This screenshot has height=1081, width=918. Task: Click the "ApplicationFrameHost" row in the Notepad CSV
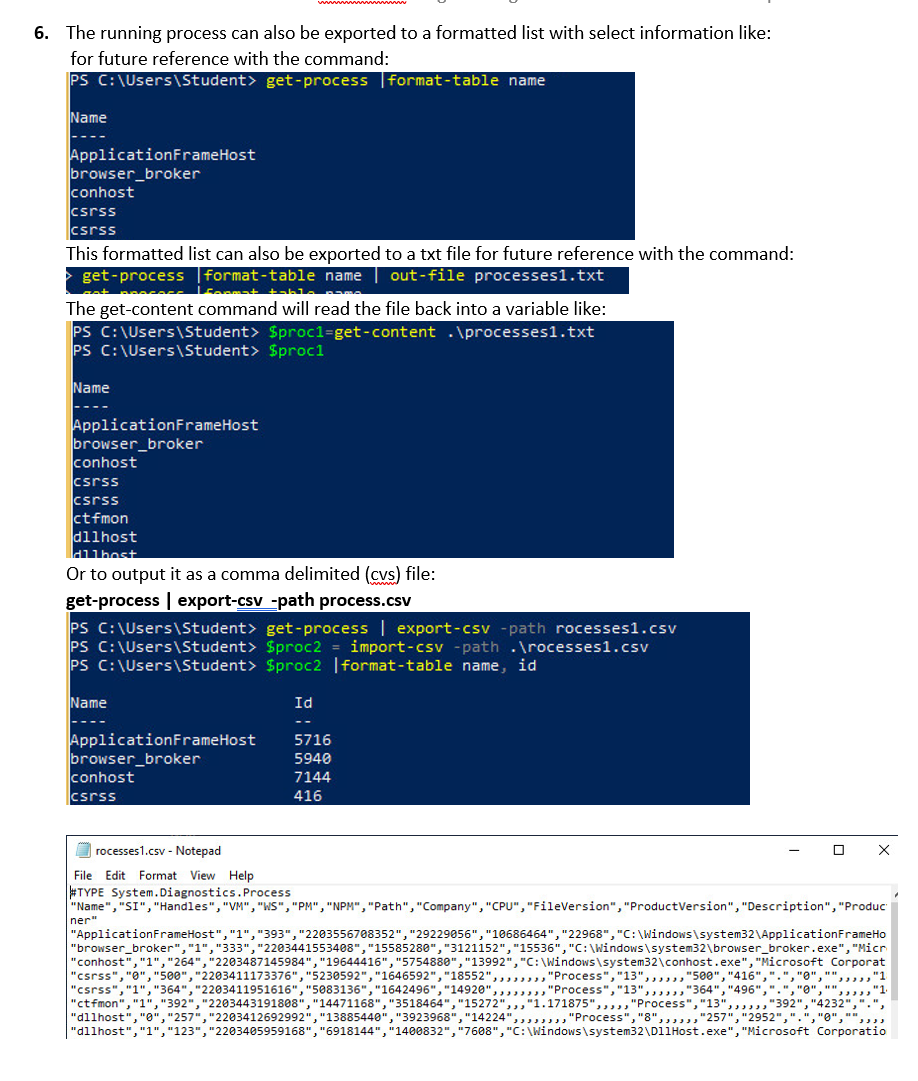coord(478,933)
